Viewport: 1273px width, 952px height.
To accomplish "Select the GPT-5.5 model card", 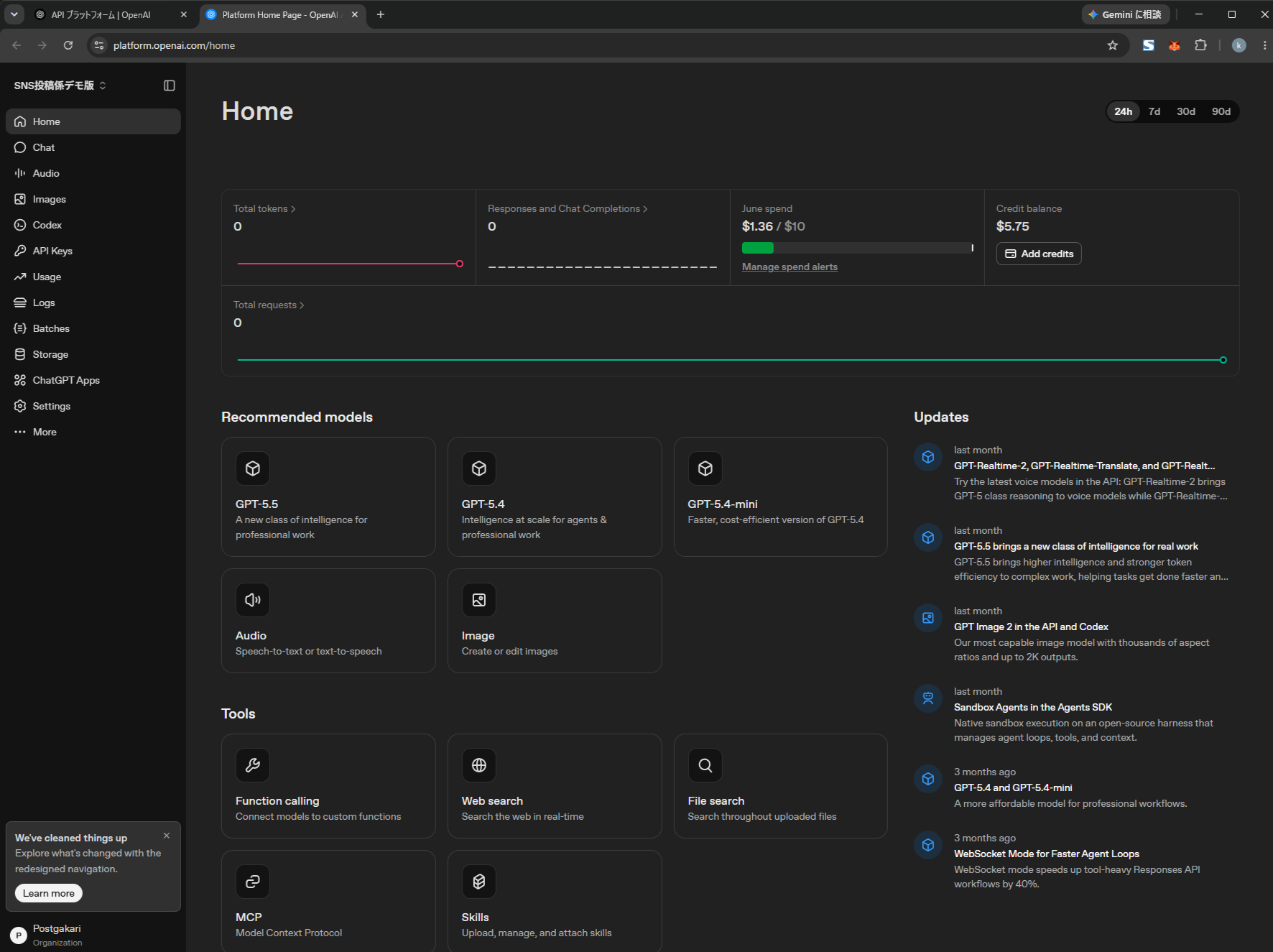I will [x=328, y=496].
